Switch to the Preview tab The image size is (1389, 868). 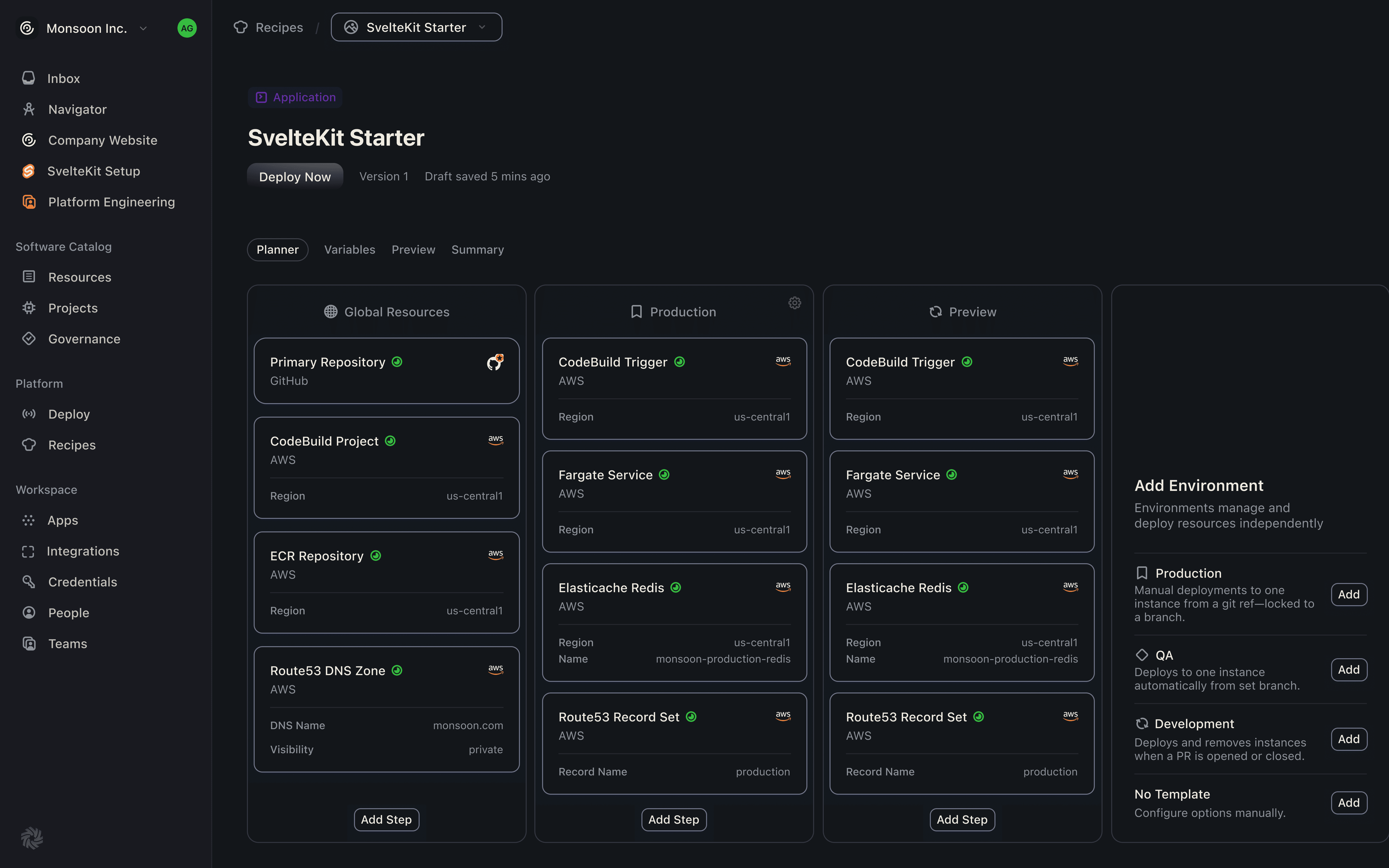pos(413,250)
